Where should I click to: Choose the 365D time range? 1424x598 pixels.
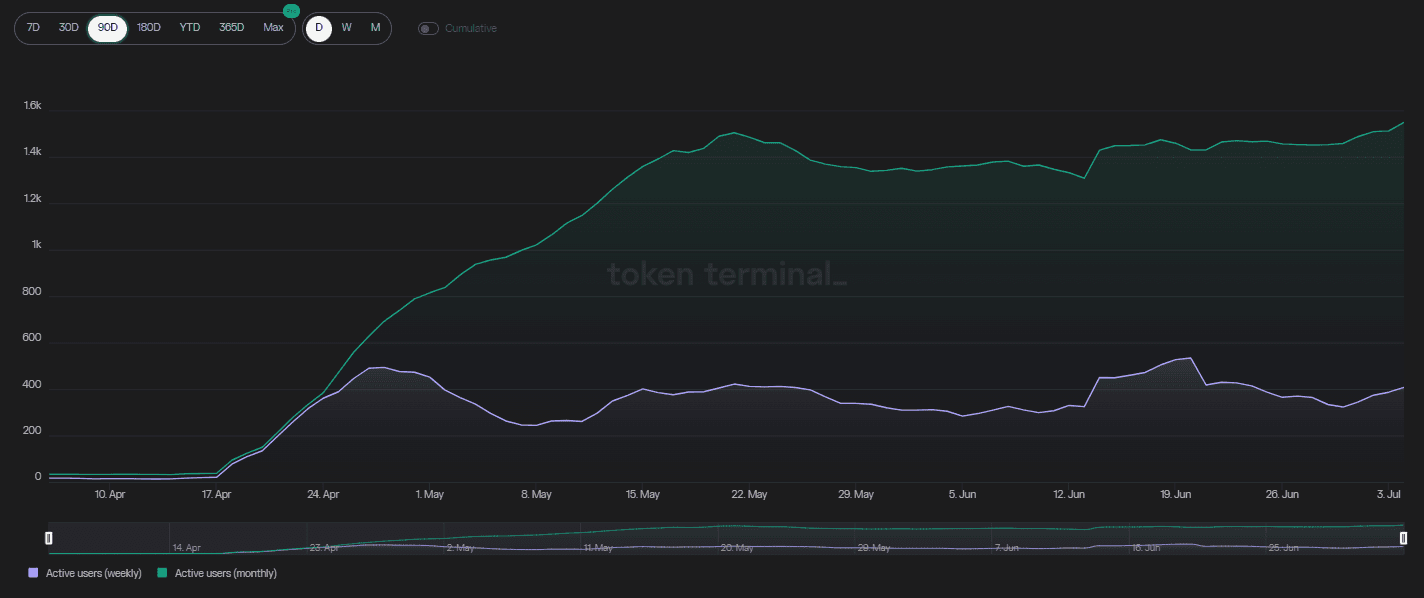click(231, 28)
